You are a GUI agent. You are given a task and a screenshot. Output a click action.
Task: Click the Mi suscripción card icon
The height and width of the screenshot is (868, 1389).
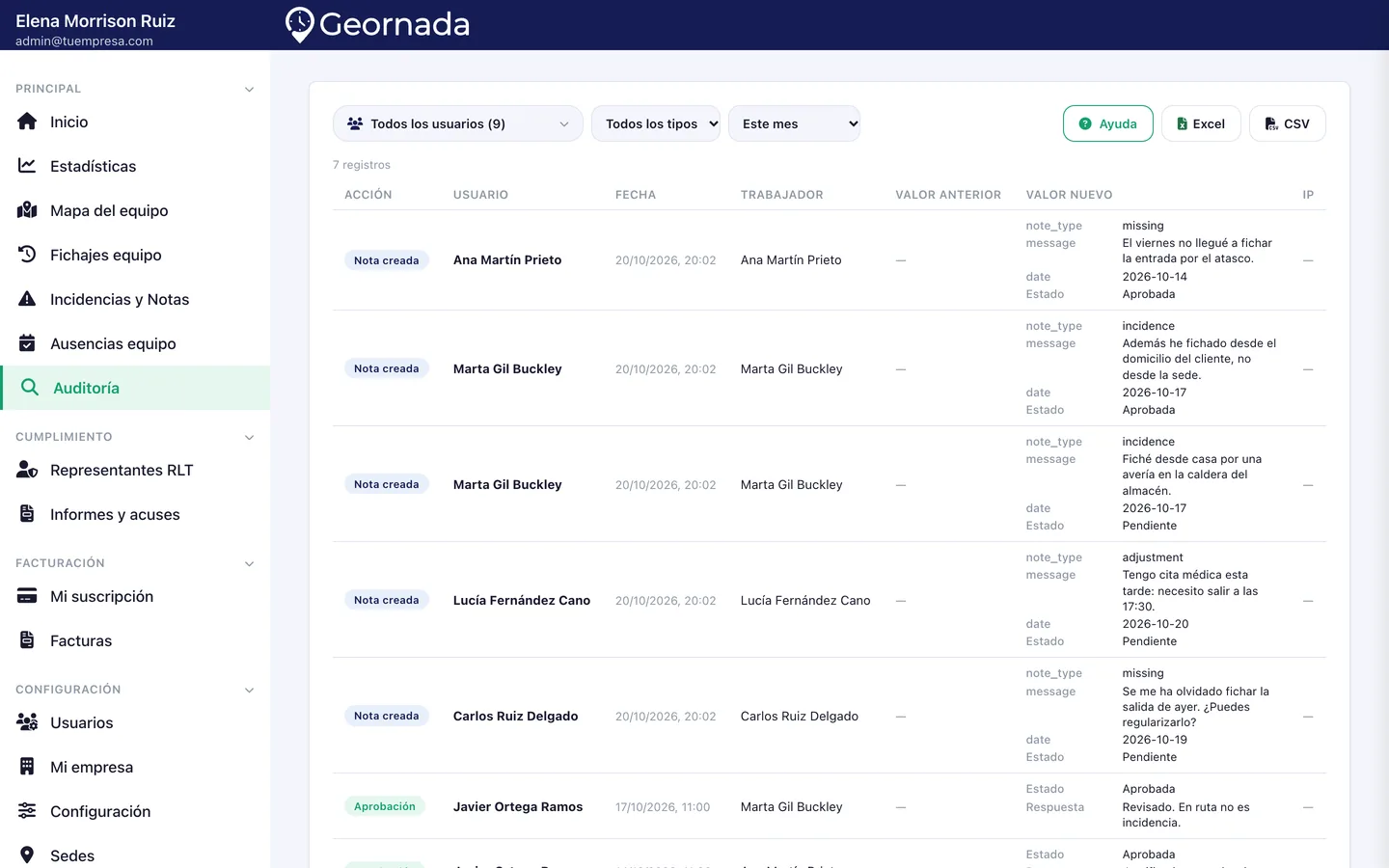pos(27,596)
